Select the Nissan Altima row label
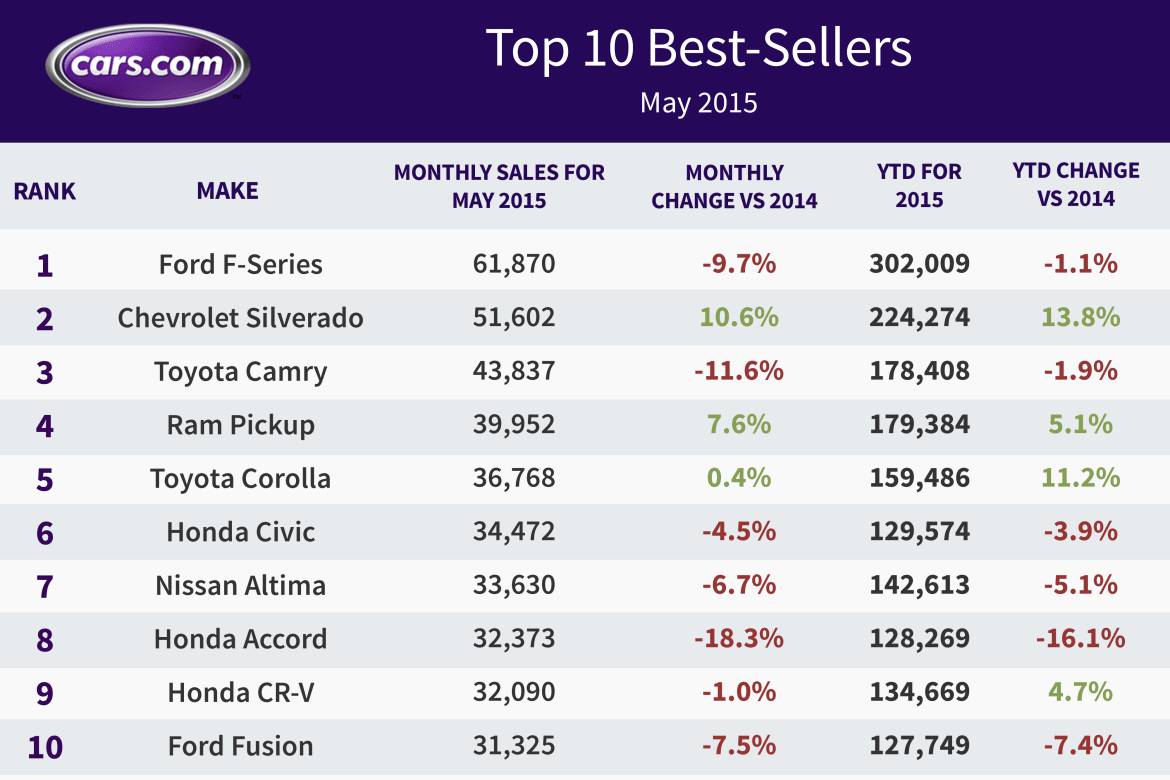 coord(240,586)
